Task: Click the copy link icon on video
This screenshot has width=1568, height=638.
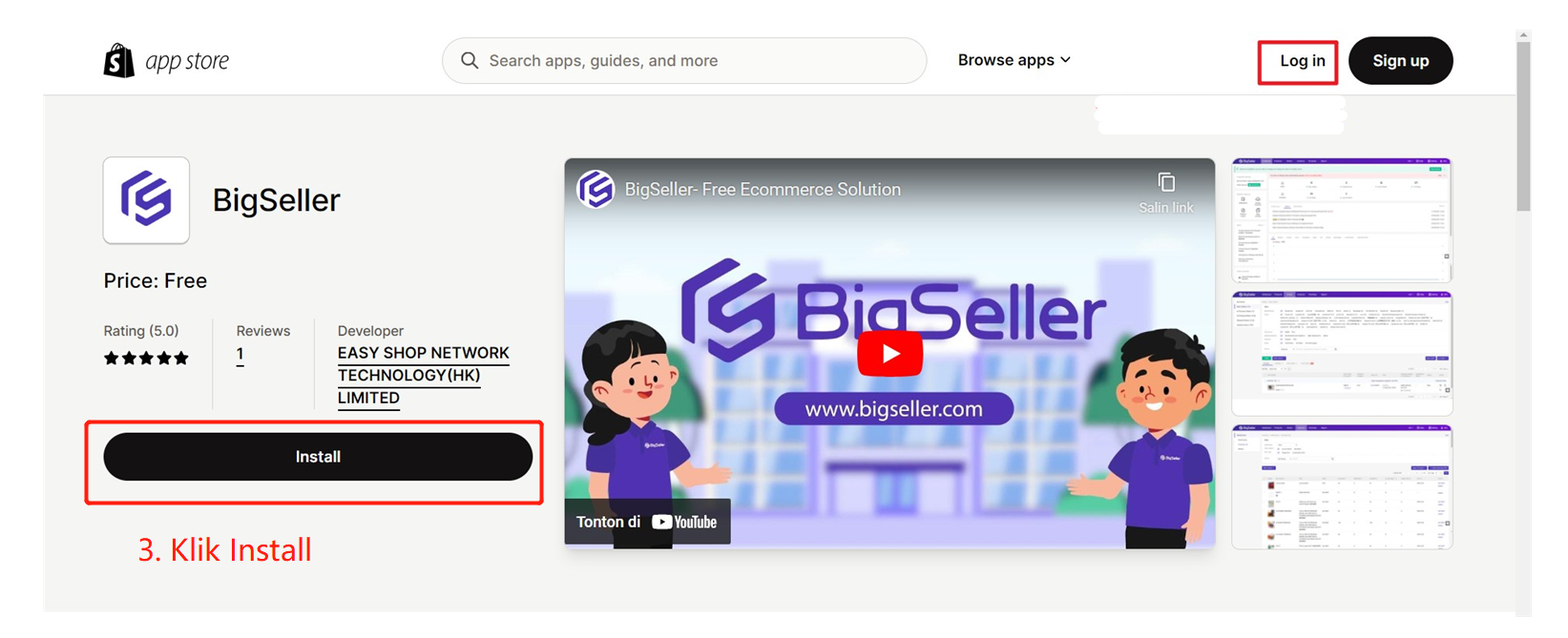Action: pyautogui.click(x=1165, y=182)
